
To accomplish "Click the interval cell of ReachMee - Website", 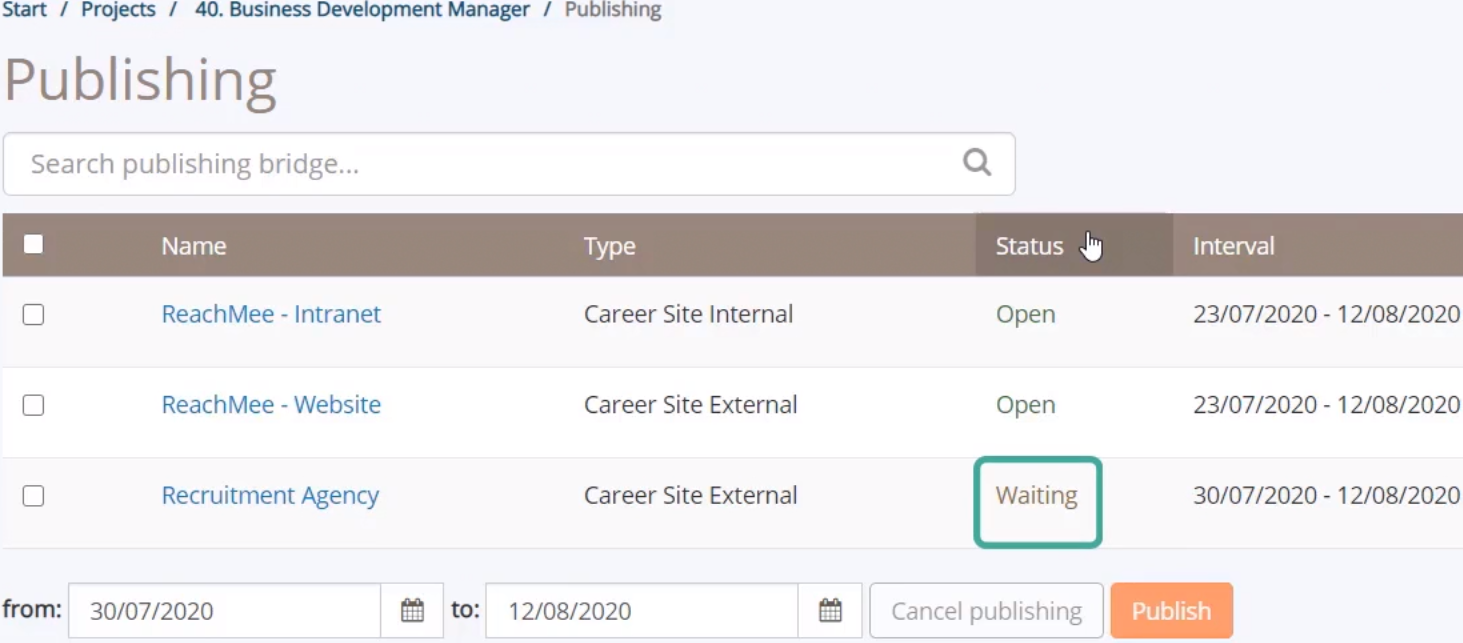I will [1326, 405].
